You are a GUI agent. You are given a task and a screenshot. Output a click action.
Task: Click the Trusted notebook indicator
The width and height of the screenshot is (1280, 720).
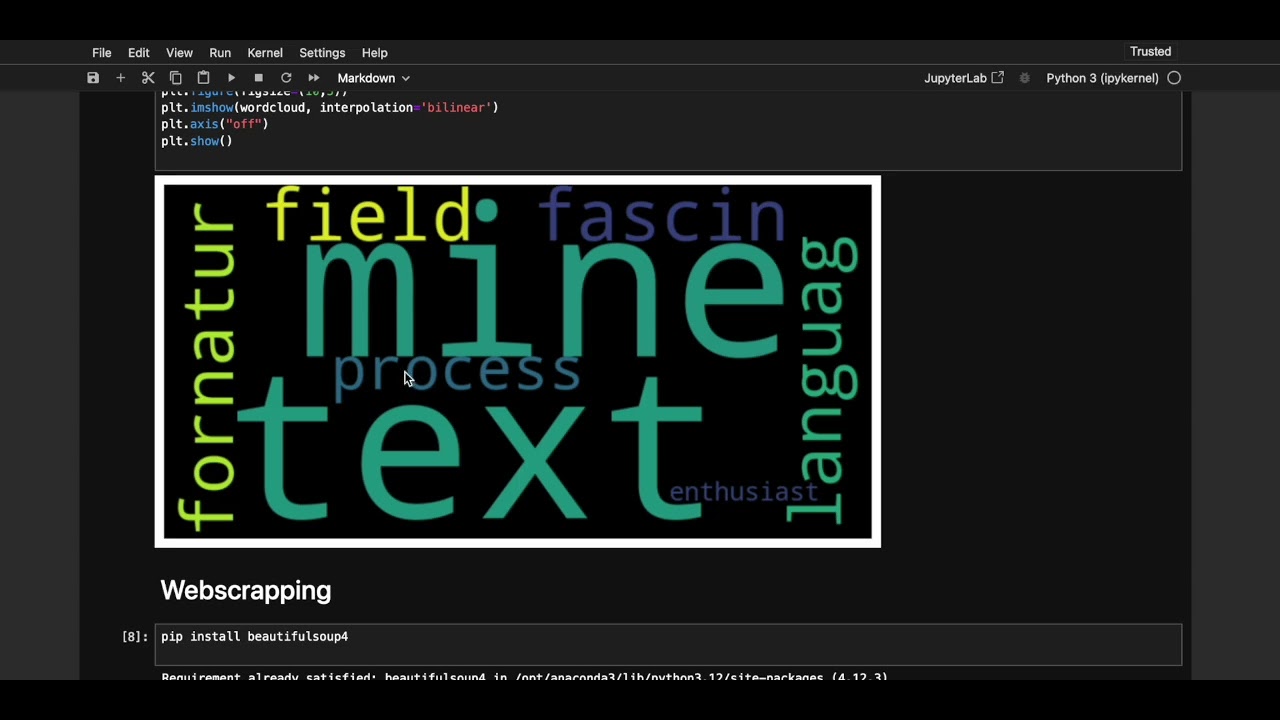(1150, 52)
